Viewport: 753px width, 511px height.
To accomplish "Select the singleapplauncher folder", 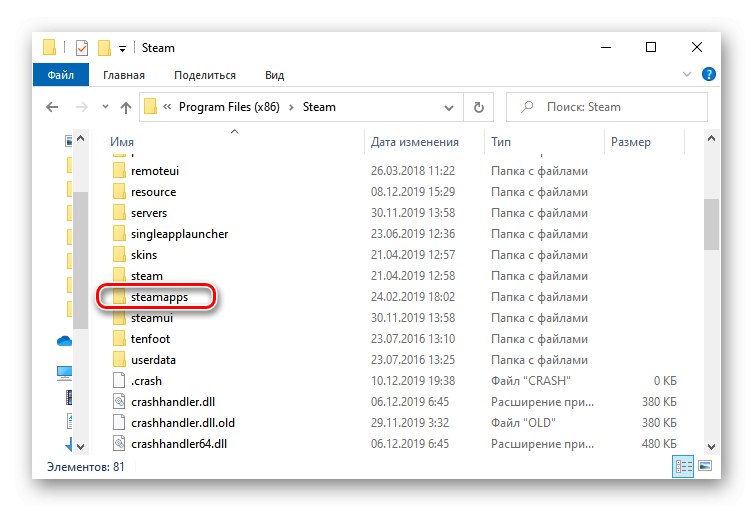I will pos(179,234).
